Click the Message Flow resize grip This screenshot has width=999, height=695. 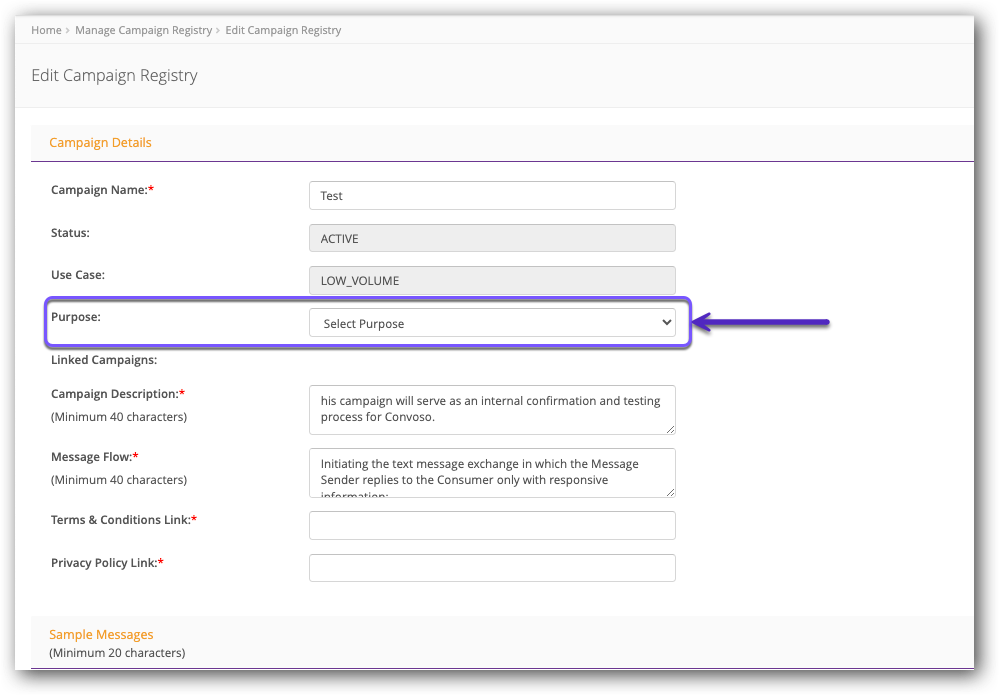click(x=670, y=493)
